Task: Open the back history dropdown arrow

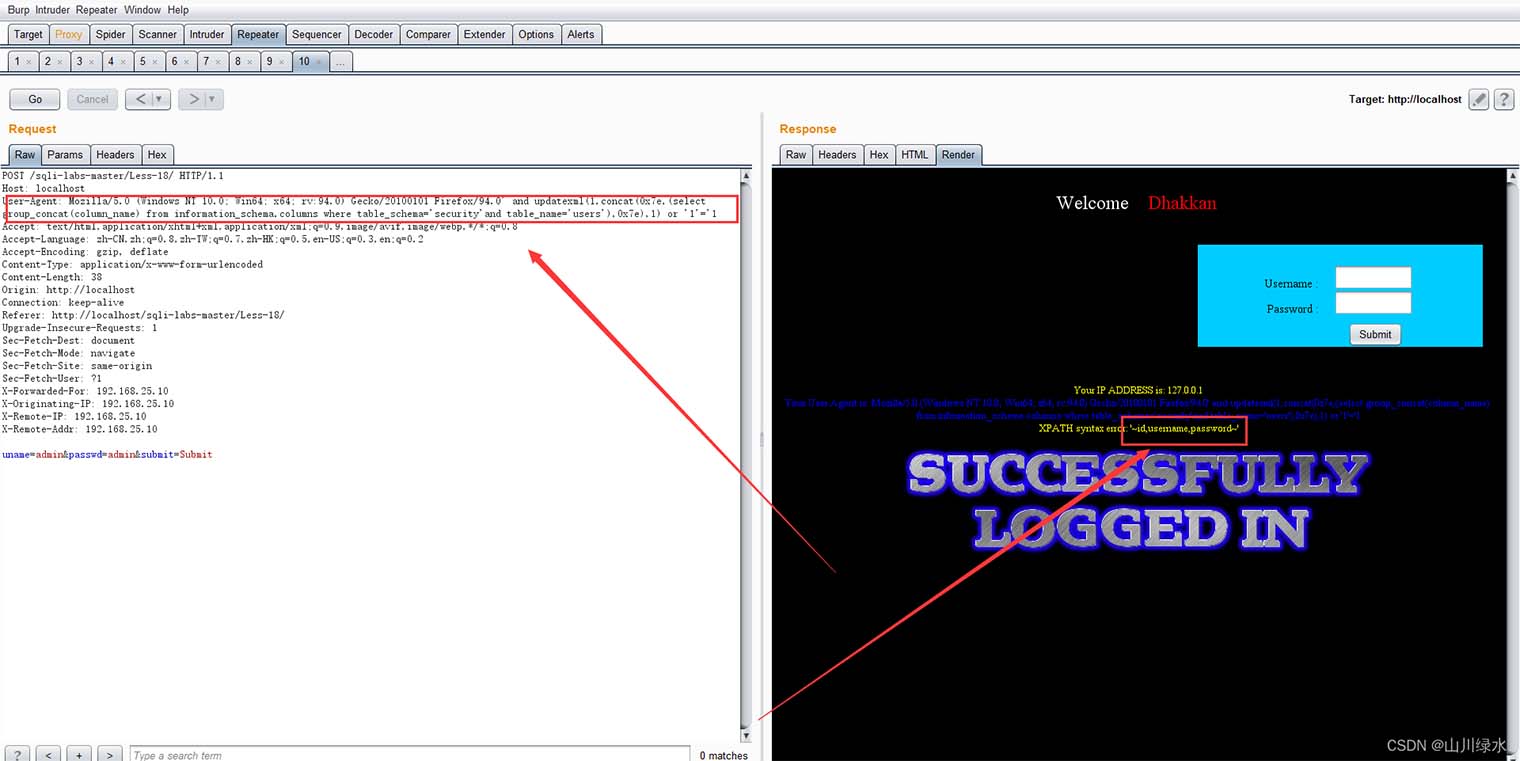Action: [x=161, y=99]
